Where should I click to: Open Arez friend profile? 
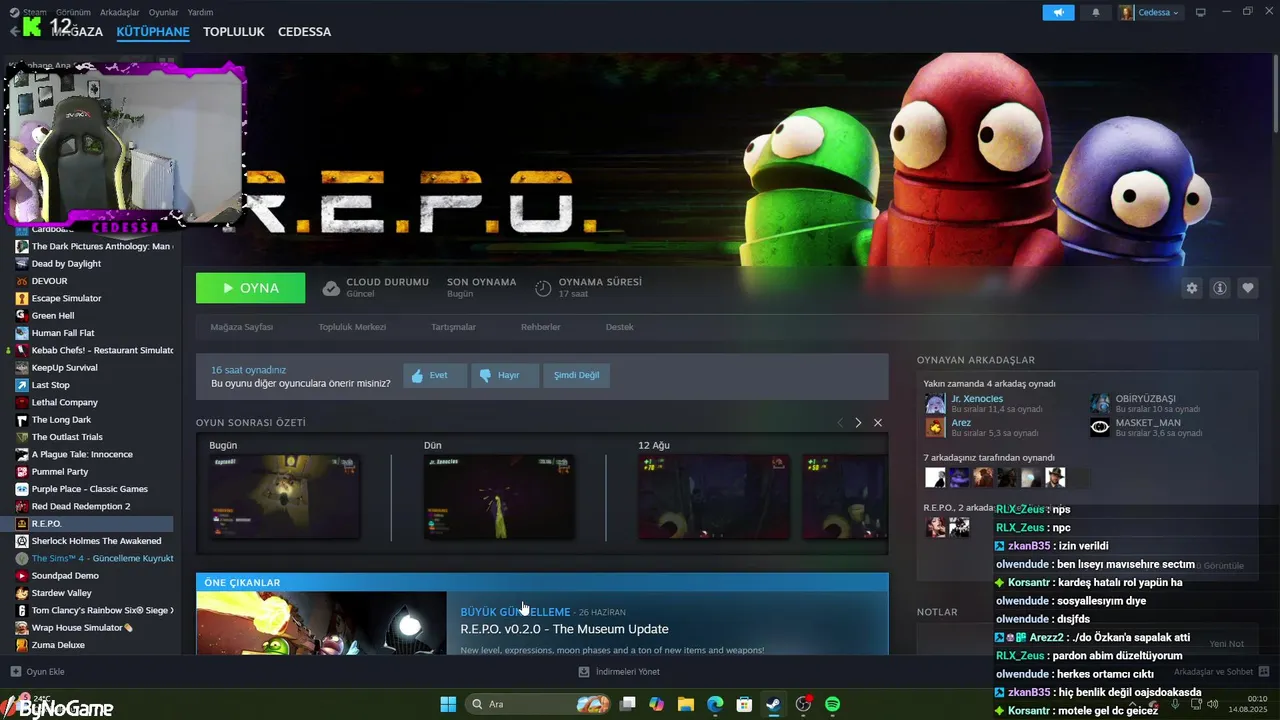[x=961, y=423]
